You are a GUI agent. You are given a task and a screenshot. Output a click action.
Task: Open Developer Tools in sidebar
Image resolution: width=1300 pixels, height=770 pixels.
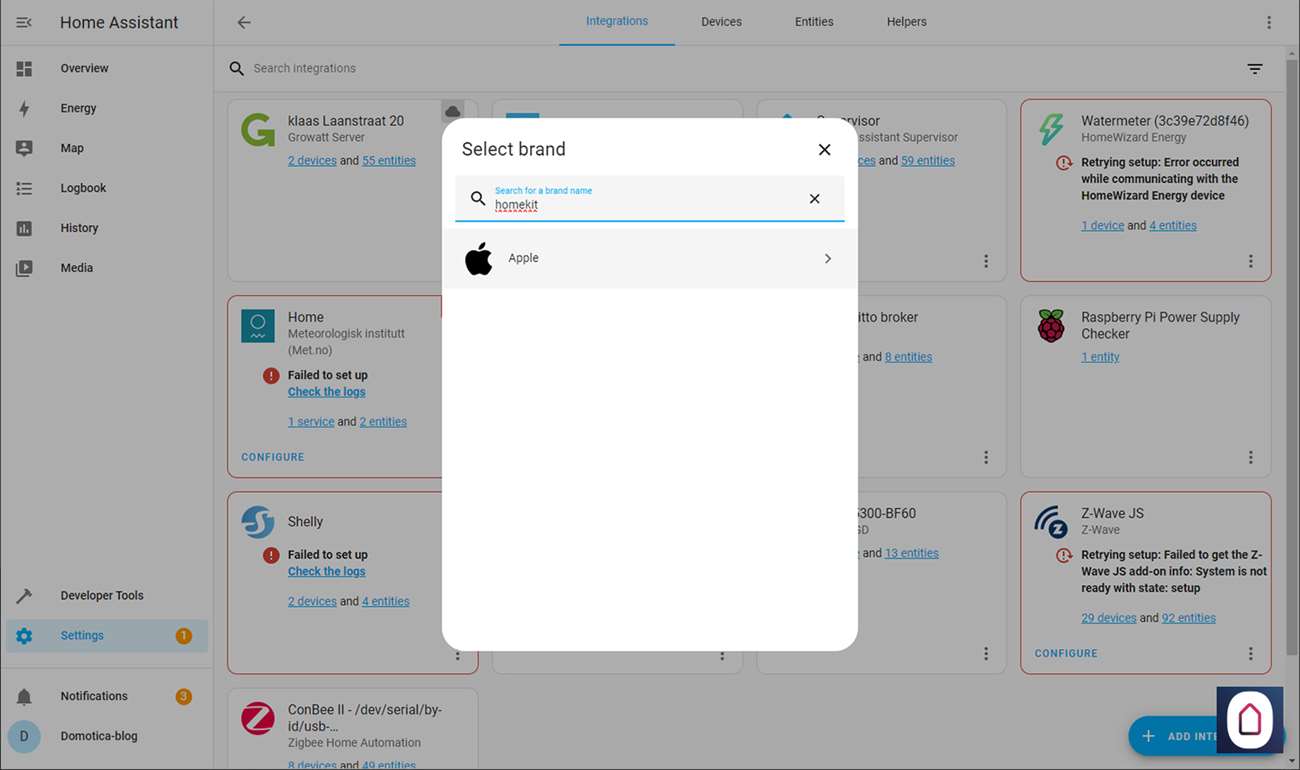[107, 595]
